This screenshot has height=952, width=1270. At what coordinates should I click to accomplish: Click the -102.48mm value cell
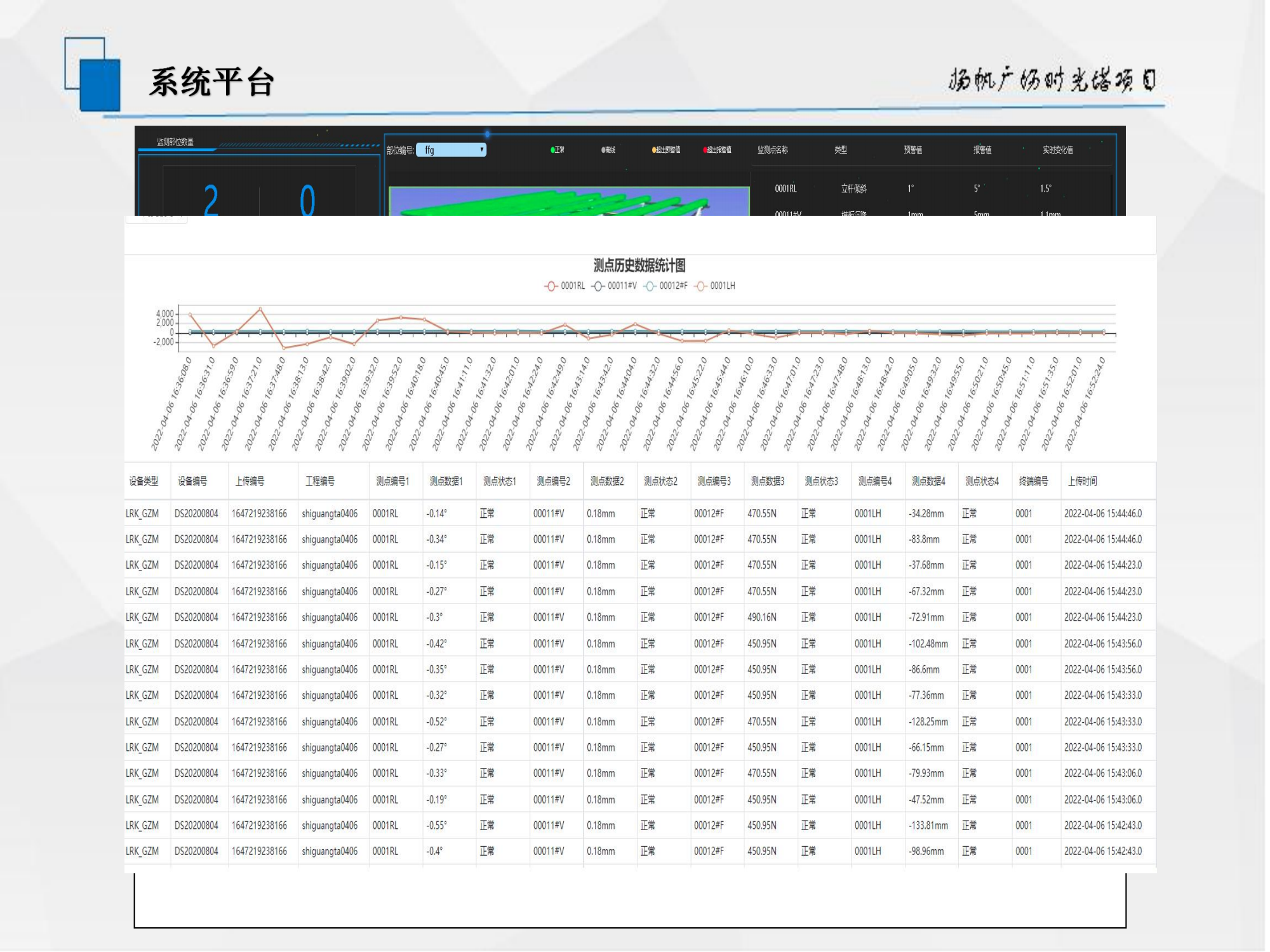(x=928, y=644)
